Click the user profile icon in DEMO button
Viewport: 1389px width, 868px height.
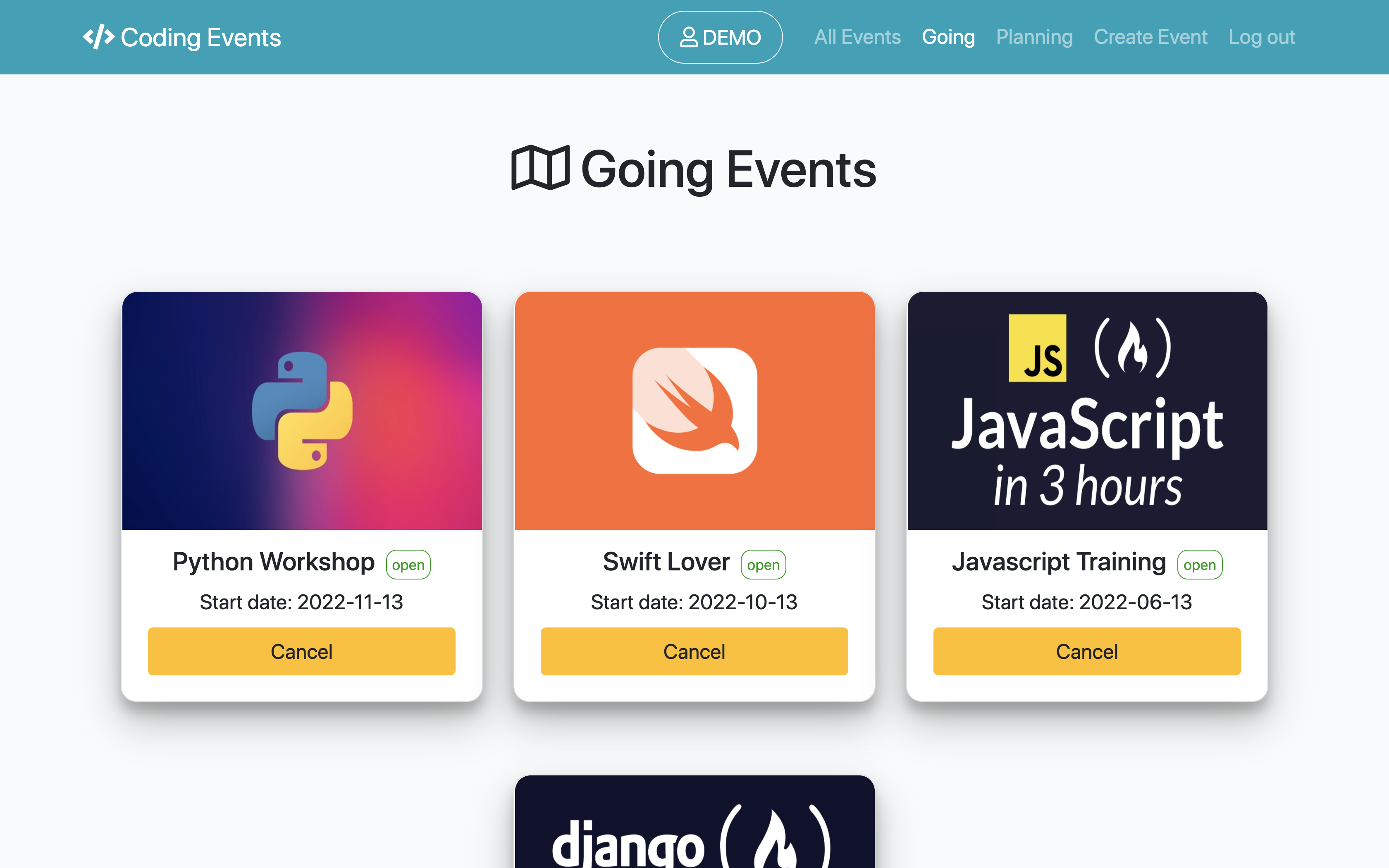(x=689, y=37)
